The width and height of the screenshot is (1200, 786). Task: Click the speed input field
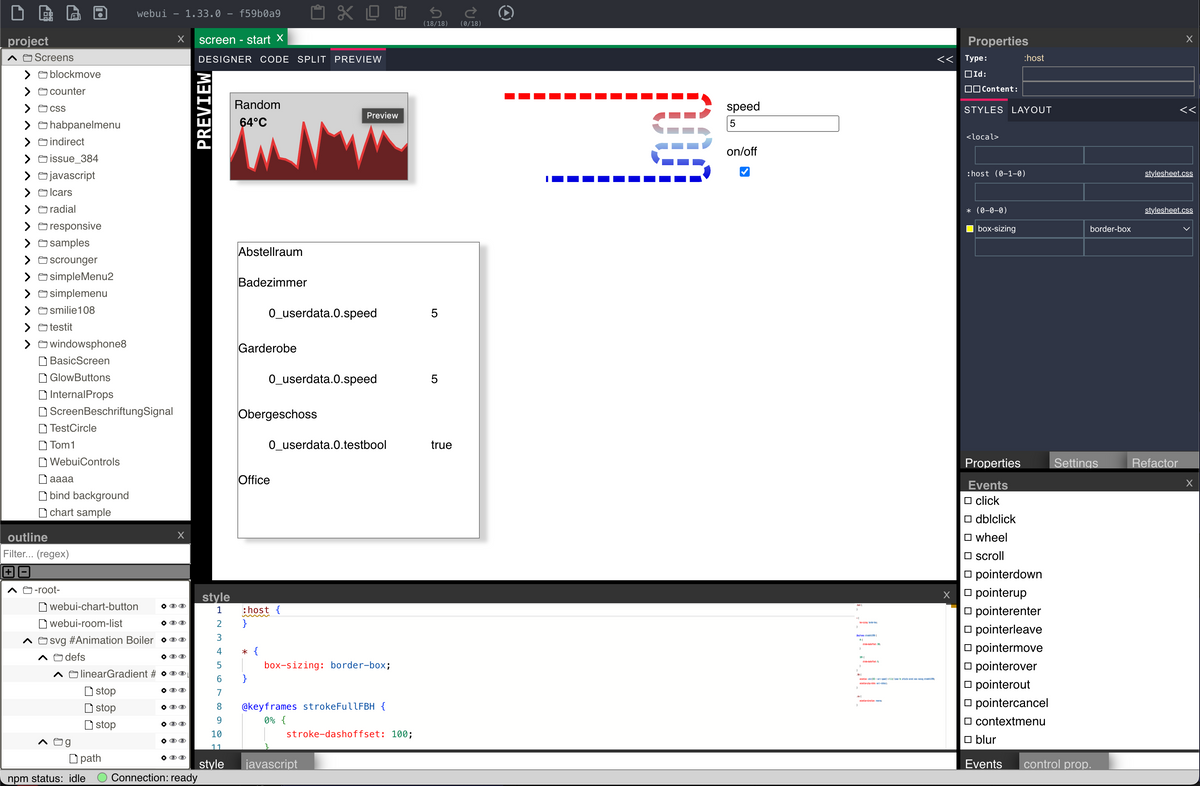coord(782,124)
